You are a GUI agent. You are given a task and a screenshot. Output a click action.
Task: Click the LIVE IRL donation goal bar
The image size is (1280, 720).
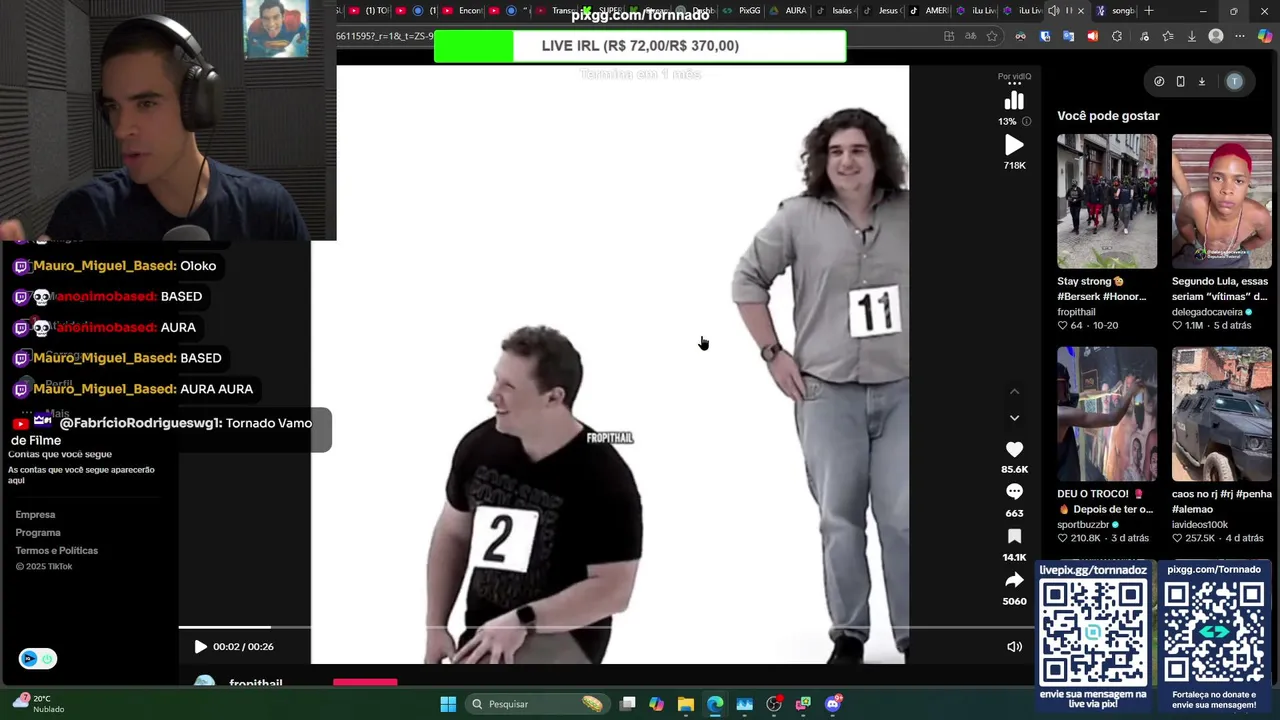[640, 46]
